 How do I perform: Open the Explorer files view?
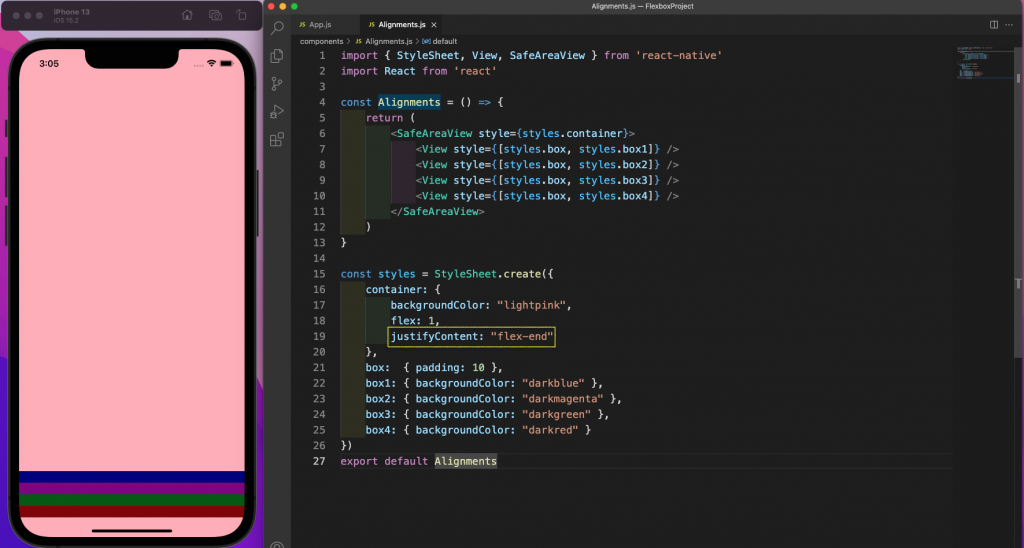click(x=277, y=56)
